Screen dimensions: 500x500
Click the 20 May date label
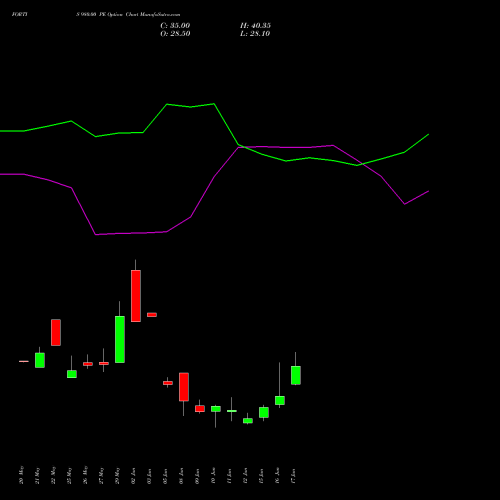pos(21,475)
